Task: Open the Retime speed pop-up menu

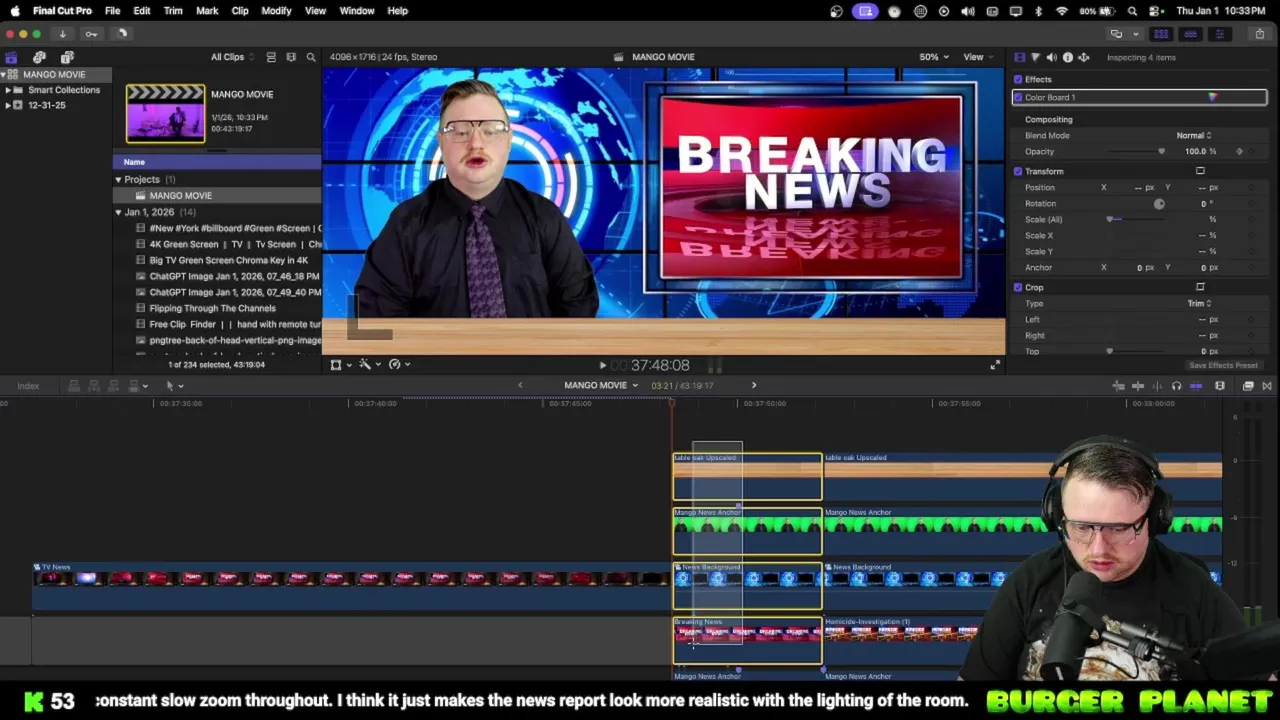Action: point(399,365)
